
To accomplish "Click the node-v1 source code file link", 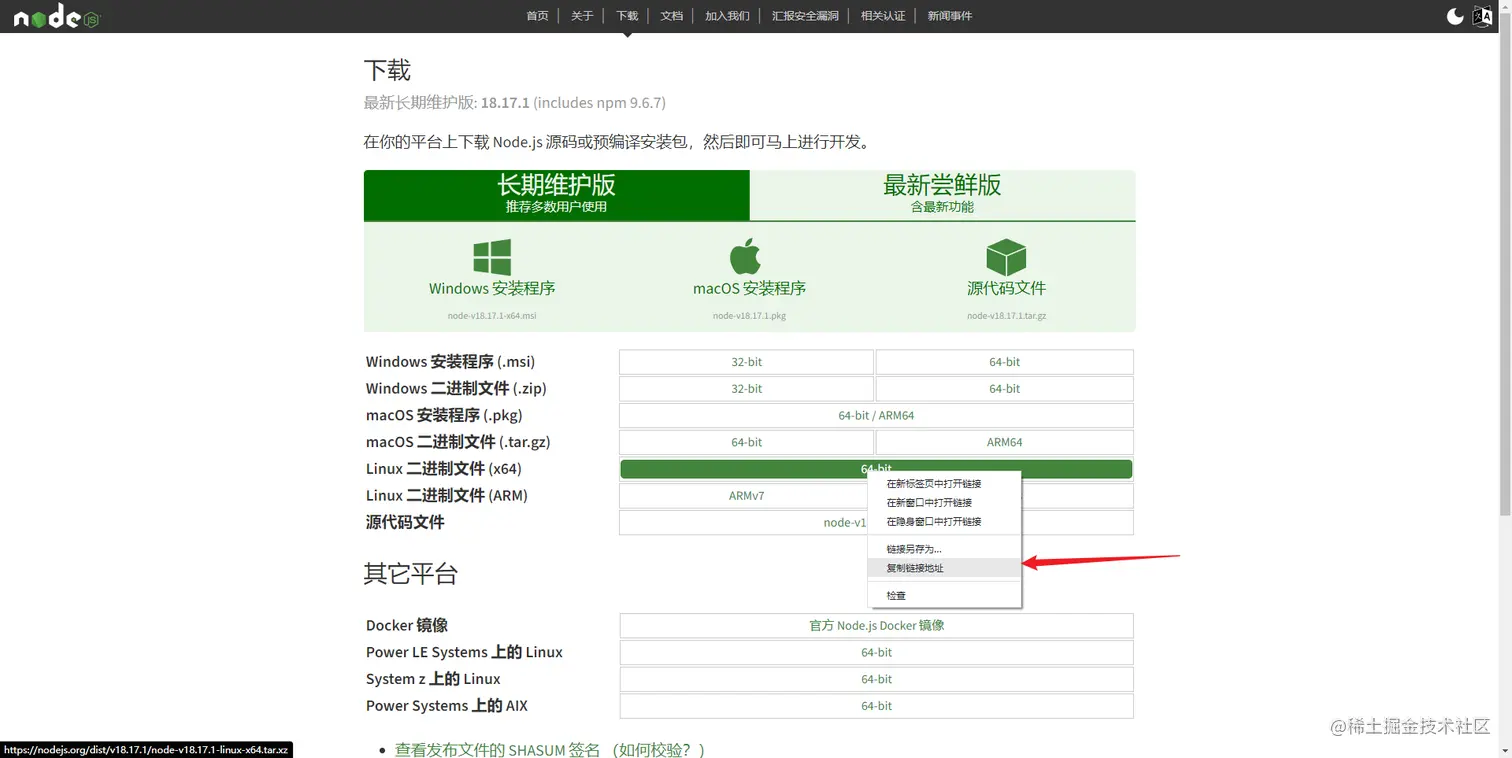I will point(845,523).
